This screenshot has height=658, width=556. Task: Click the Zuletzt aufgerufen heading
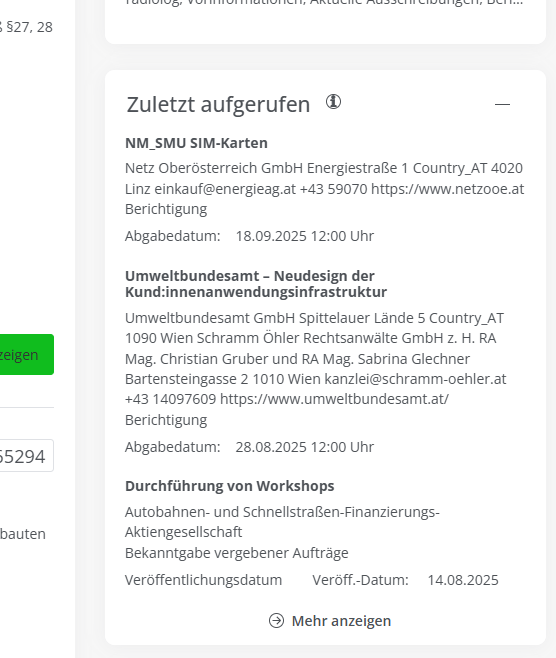tap(218, 104)
